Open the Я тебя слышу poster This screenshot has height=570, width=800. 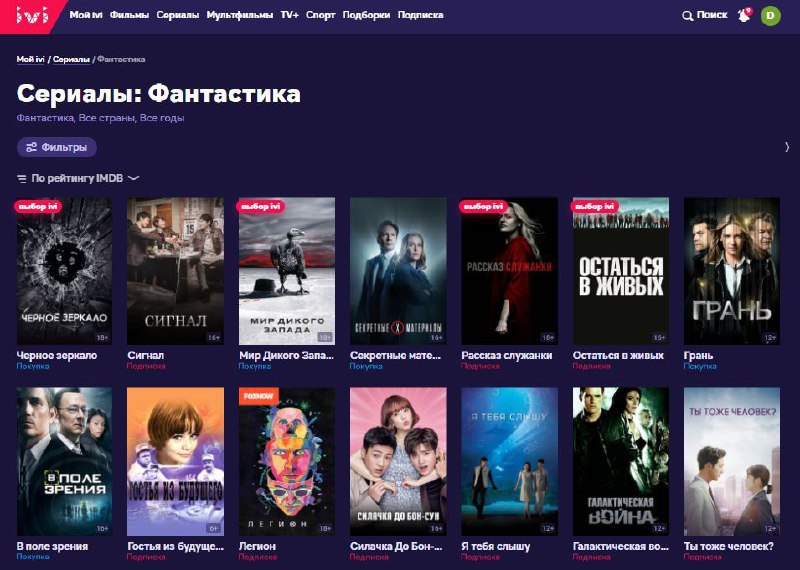click(510, 461)
